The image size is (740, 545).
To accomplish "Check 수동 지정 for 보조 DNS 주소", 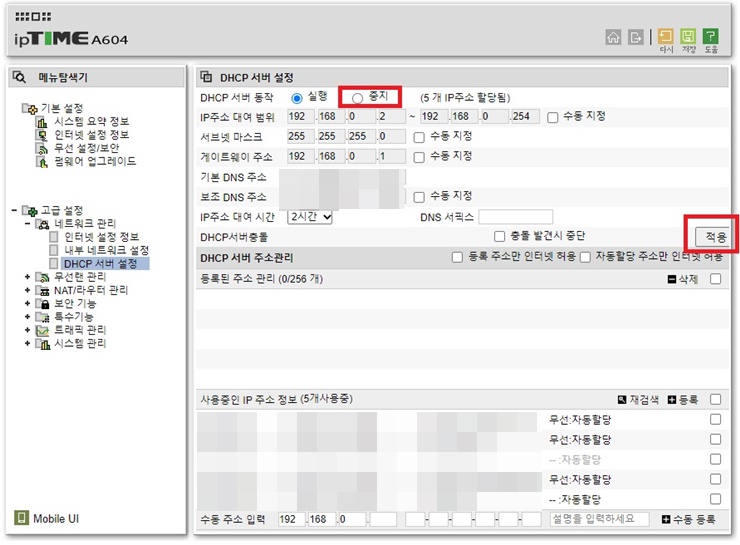I will click(x=419, y=197).
